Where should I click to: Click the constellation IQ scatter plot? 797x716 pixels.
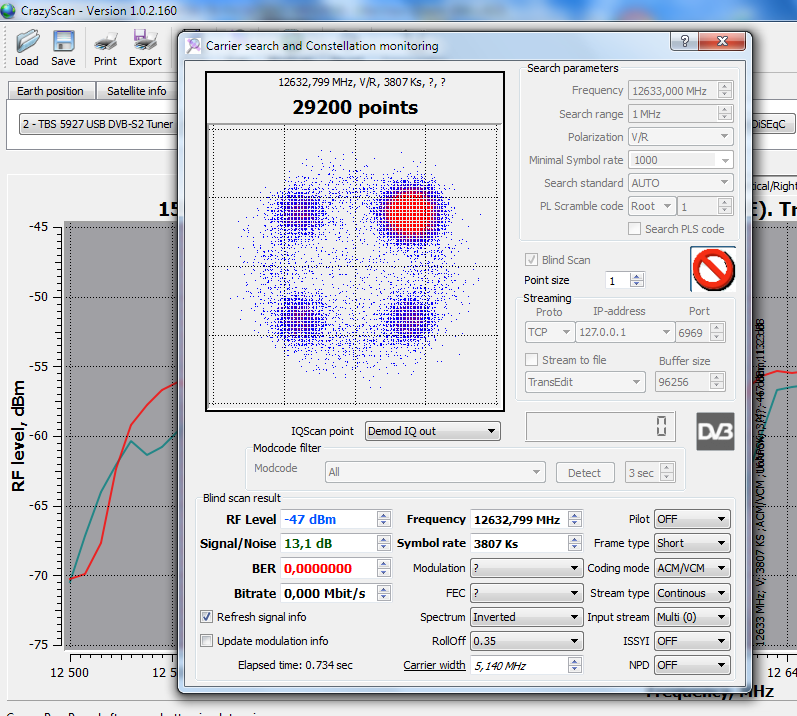(355, 266)
